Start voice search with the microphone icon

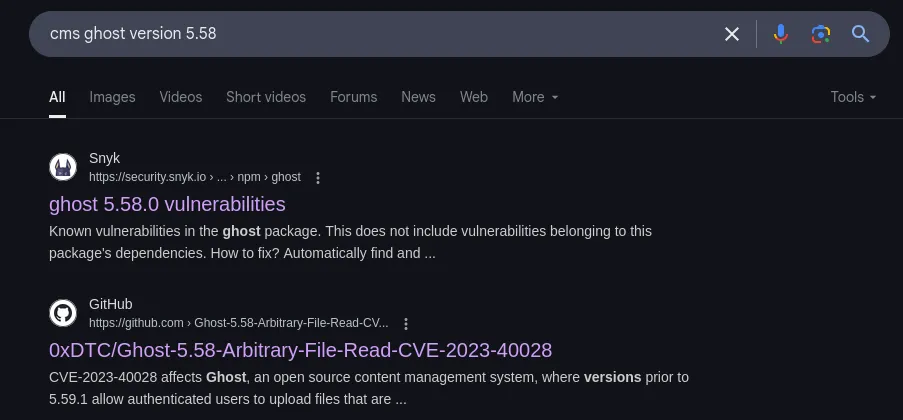(780, 34)
